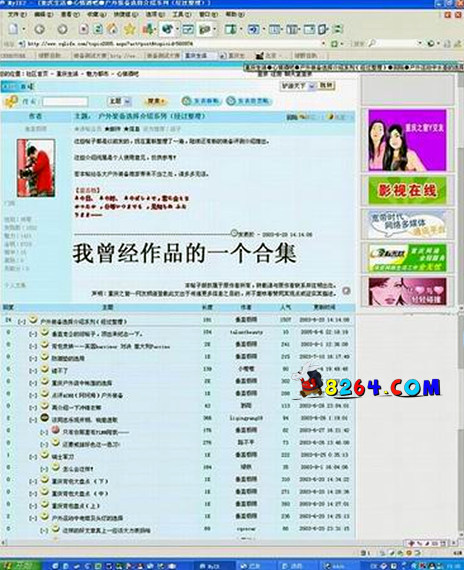This screenshot has width=464, height=570.
Task: Click the dark face icon on the liqingrang row
Action: (x=44, y=418)
